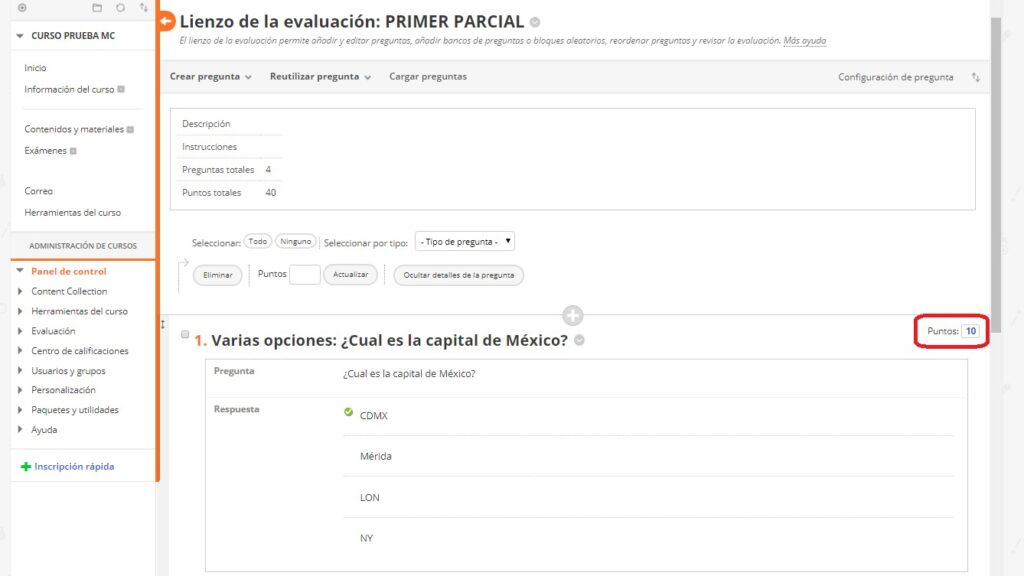Open the Cargar preguntas option
Viewport: 1024px width, 576px height.
coord(427,77)
